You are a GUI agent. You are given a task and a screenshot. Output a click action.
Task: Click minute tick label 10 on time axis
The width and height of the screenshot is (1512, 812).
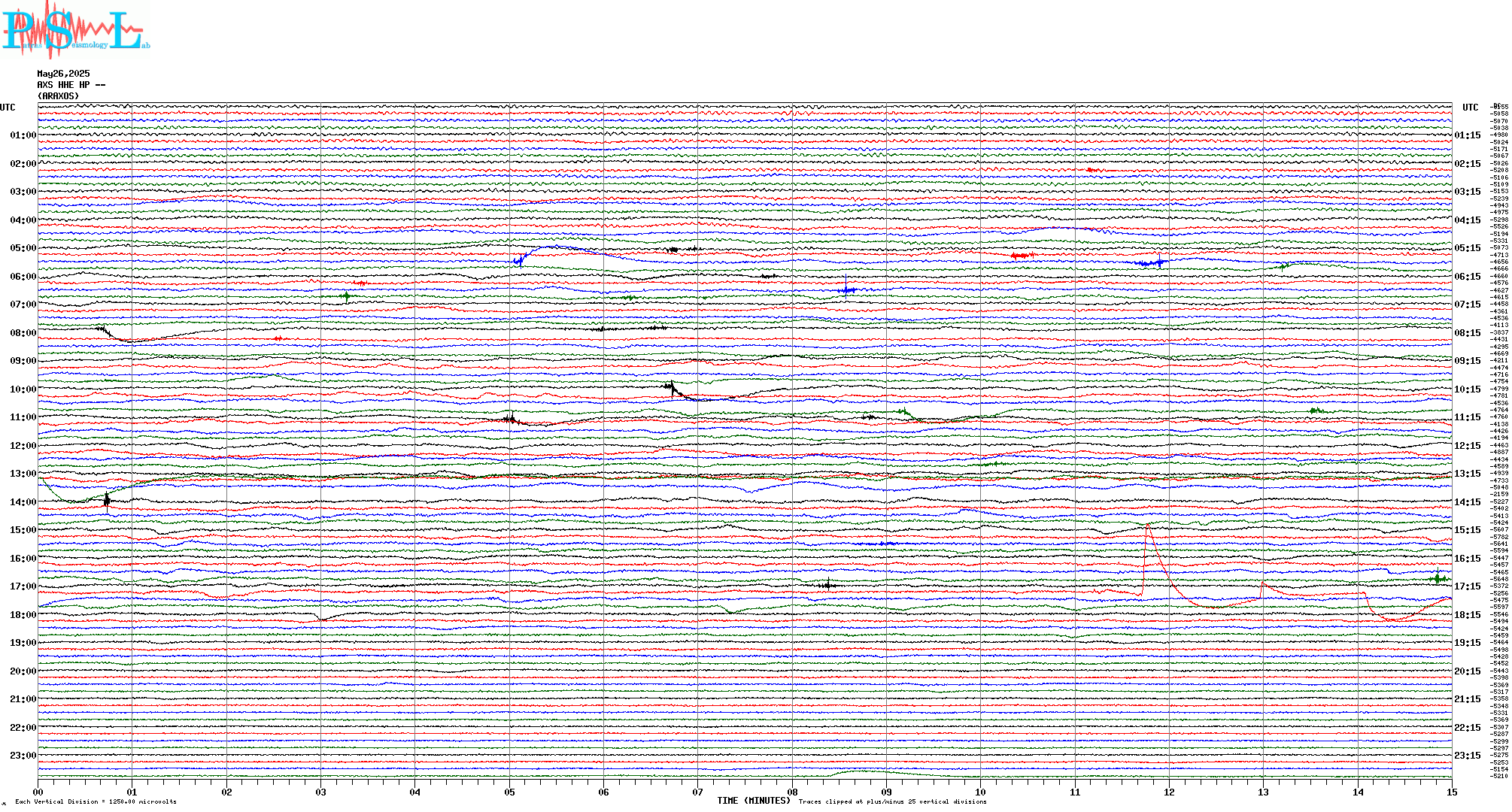[980, 792]
